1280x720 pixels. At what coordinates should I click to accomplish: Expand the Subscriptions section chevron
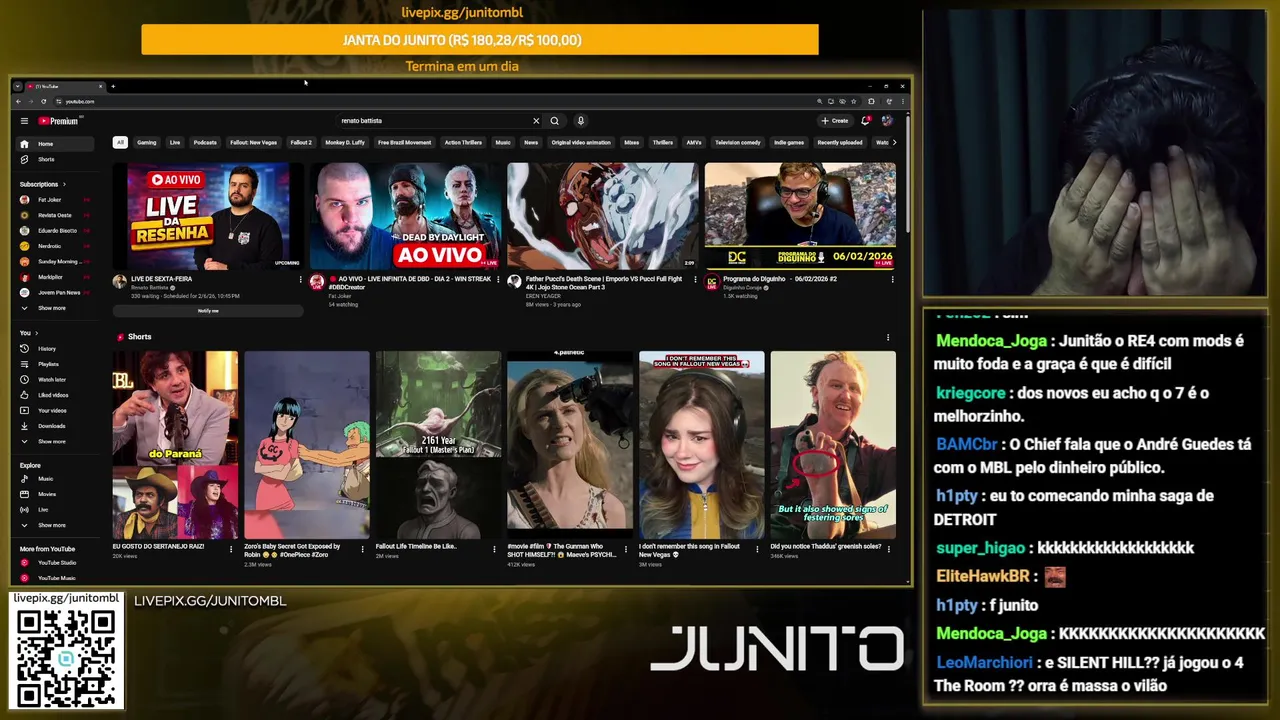pos(64,184)
